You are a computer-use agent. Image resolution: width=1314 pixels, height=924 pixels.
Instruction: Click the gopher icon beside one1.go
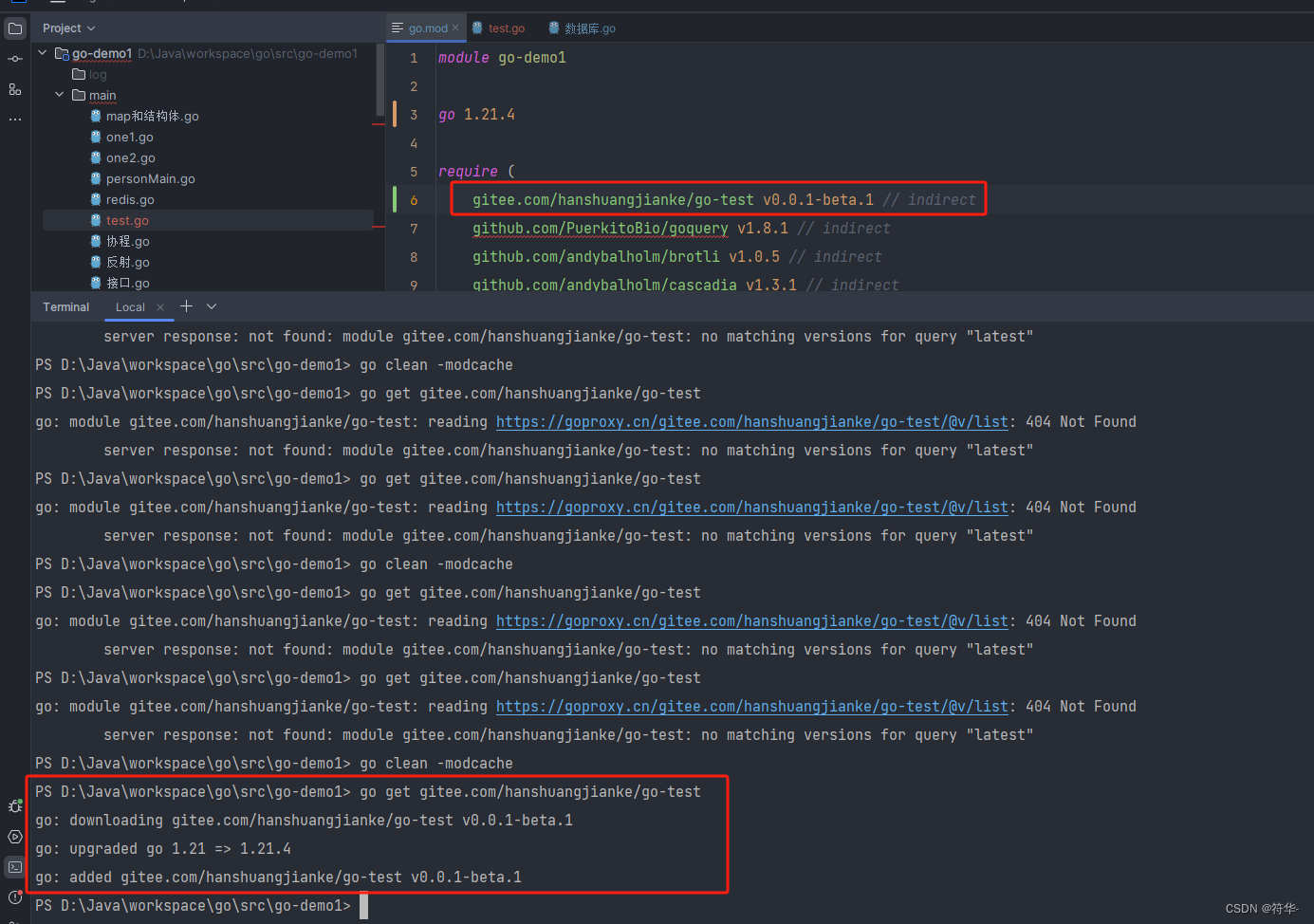(96, 137)
